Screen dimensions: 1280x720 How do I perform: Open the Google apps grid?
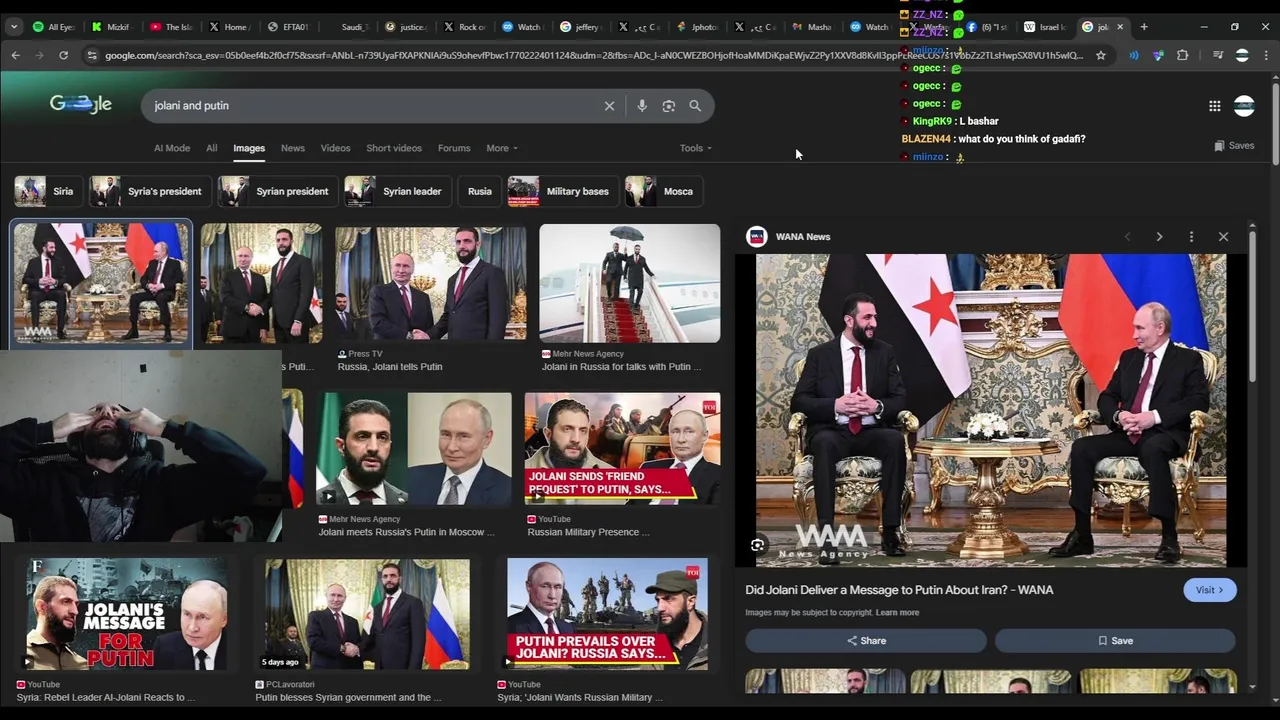[x=1214, y=106]
